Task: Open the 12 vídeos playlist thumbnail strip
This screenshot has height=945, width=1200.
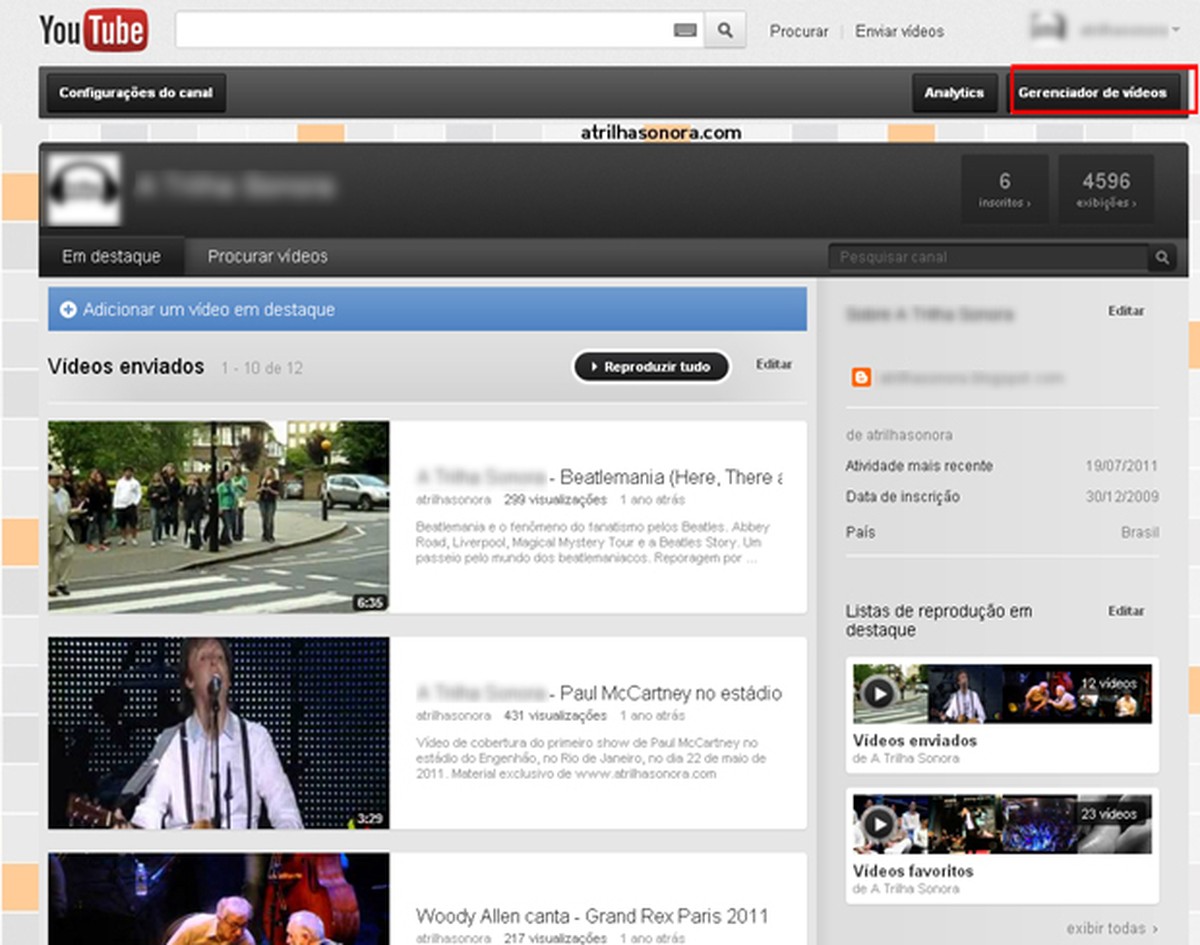Action: [x=1002, y=693]
